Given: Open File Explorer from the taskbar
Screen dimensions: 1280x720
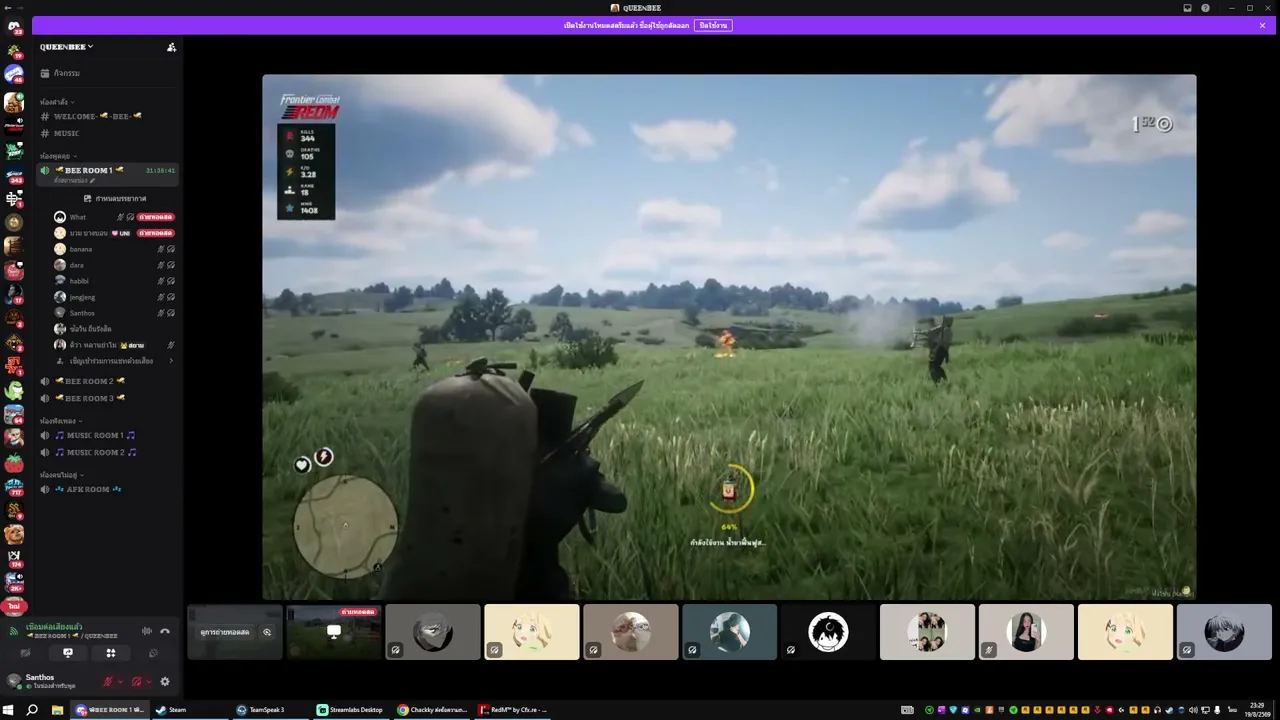Looking at the screenshot, I should tap(57, 710).
